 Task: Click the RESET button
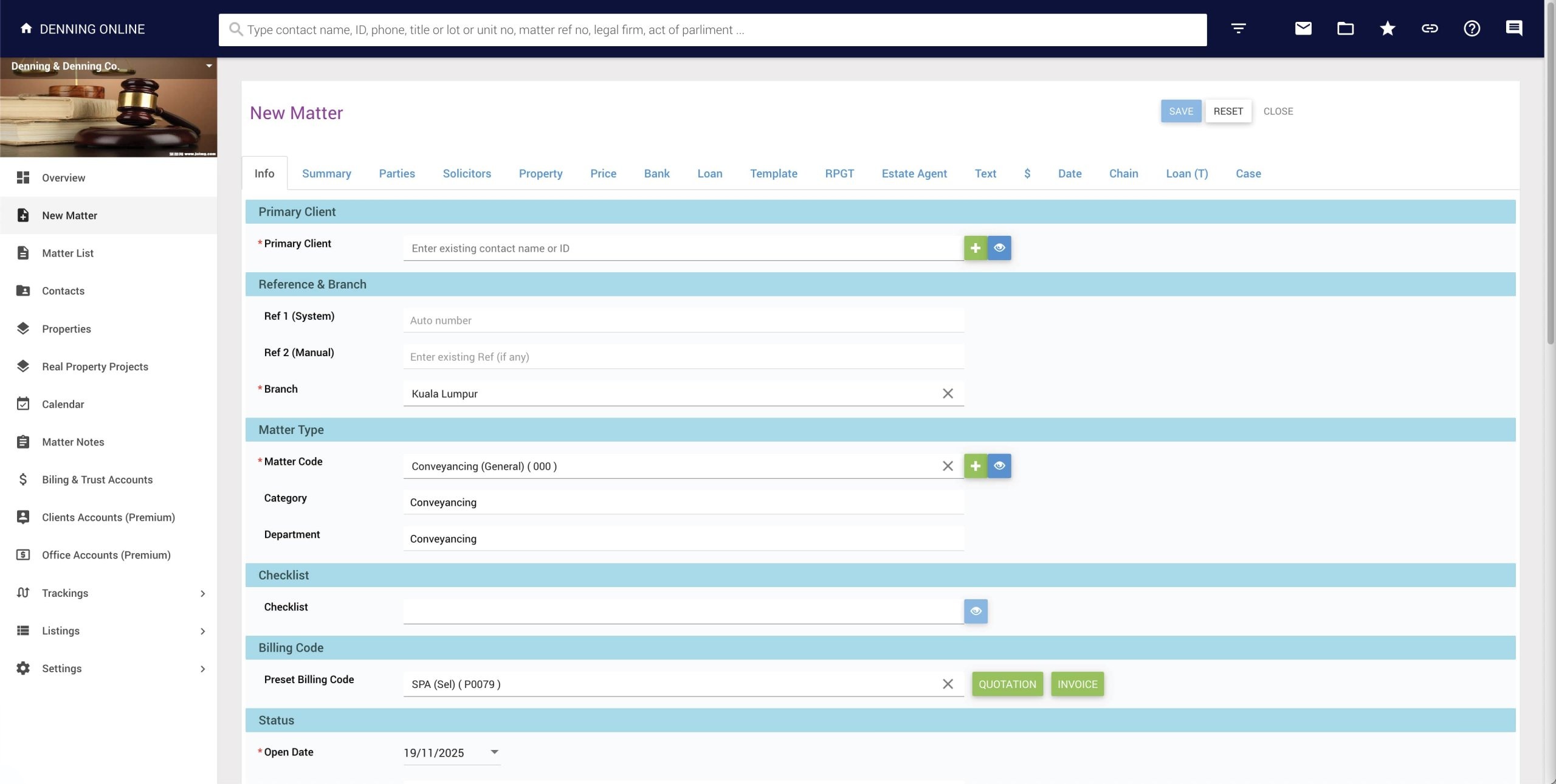click(1228, 111)
